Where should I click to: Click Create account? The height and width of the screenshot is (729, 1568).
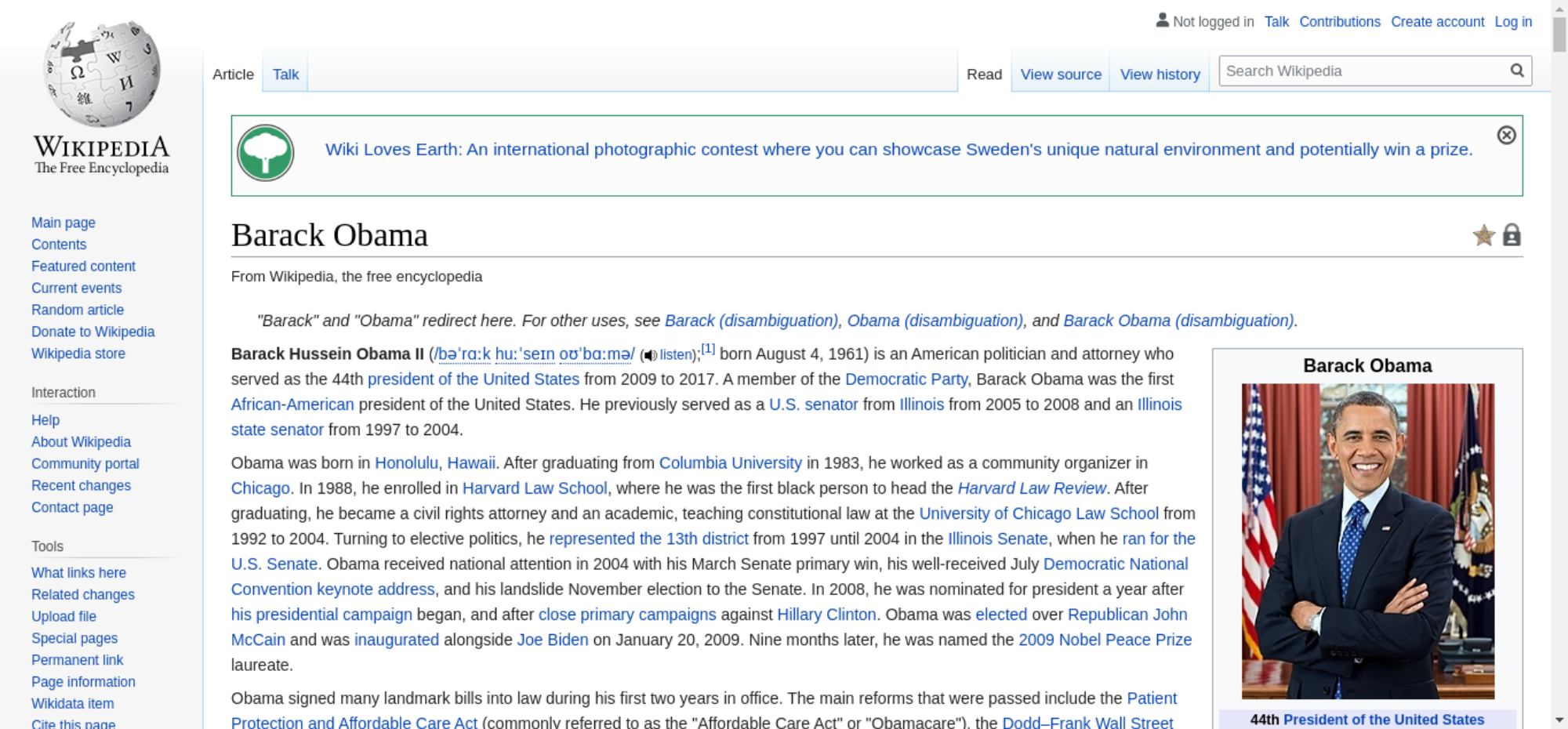[x=1437, y=22]
